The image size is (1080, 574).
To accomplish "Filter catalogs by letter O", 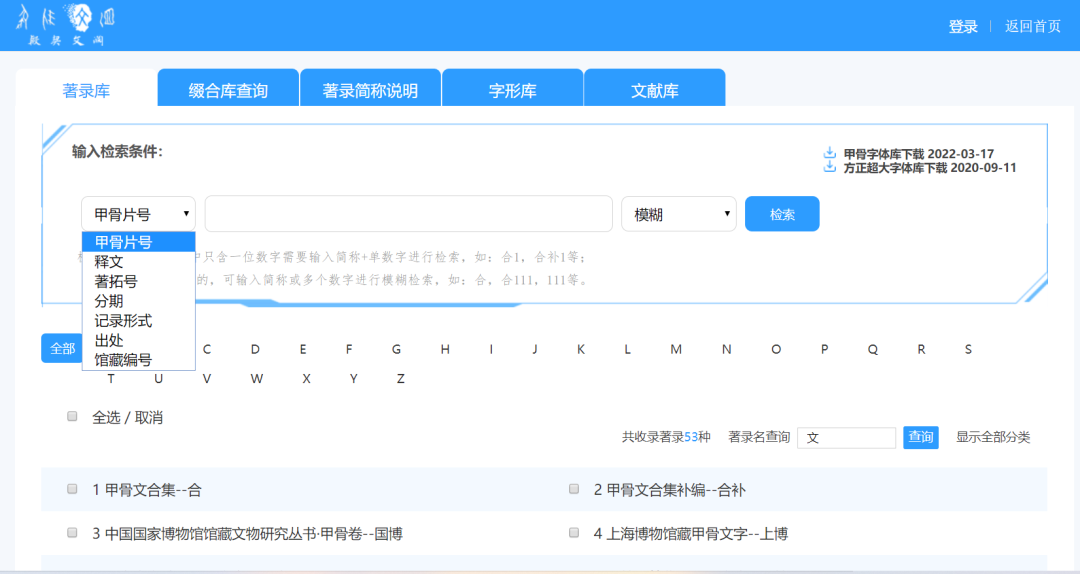I will pos(776,349).
